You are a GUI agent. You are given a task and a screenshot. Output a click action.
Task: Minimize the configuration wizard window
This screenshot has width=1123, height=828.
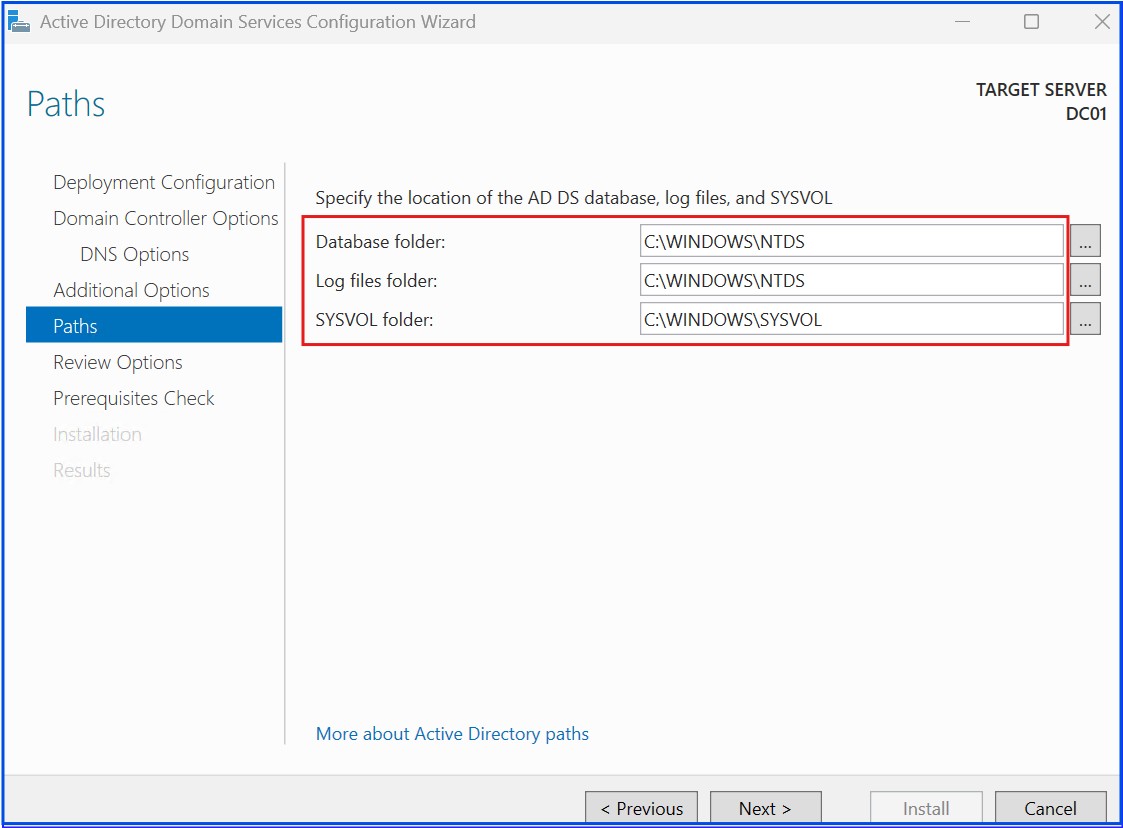click(x=961, y=21)
